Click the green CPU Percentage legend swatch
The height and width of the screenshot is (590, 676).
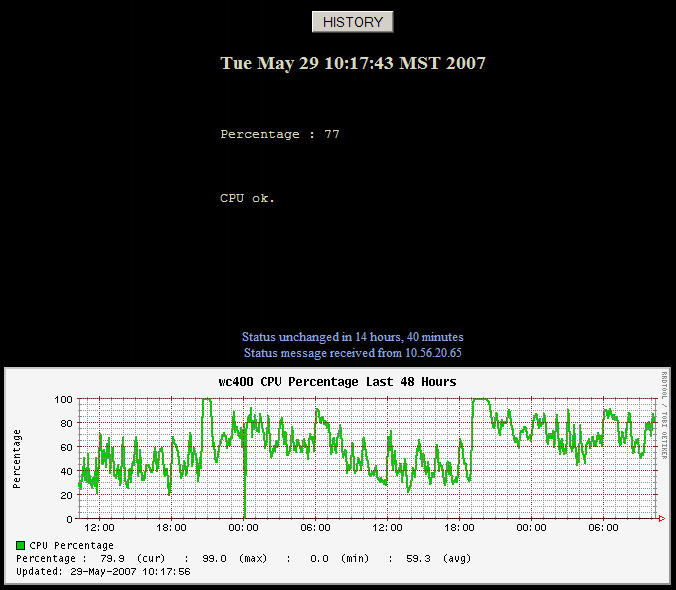coord(21,545)
